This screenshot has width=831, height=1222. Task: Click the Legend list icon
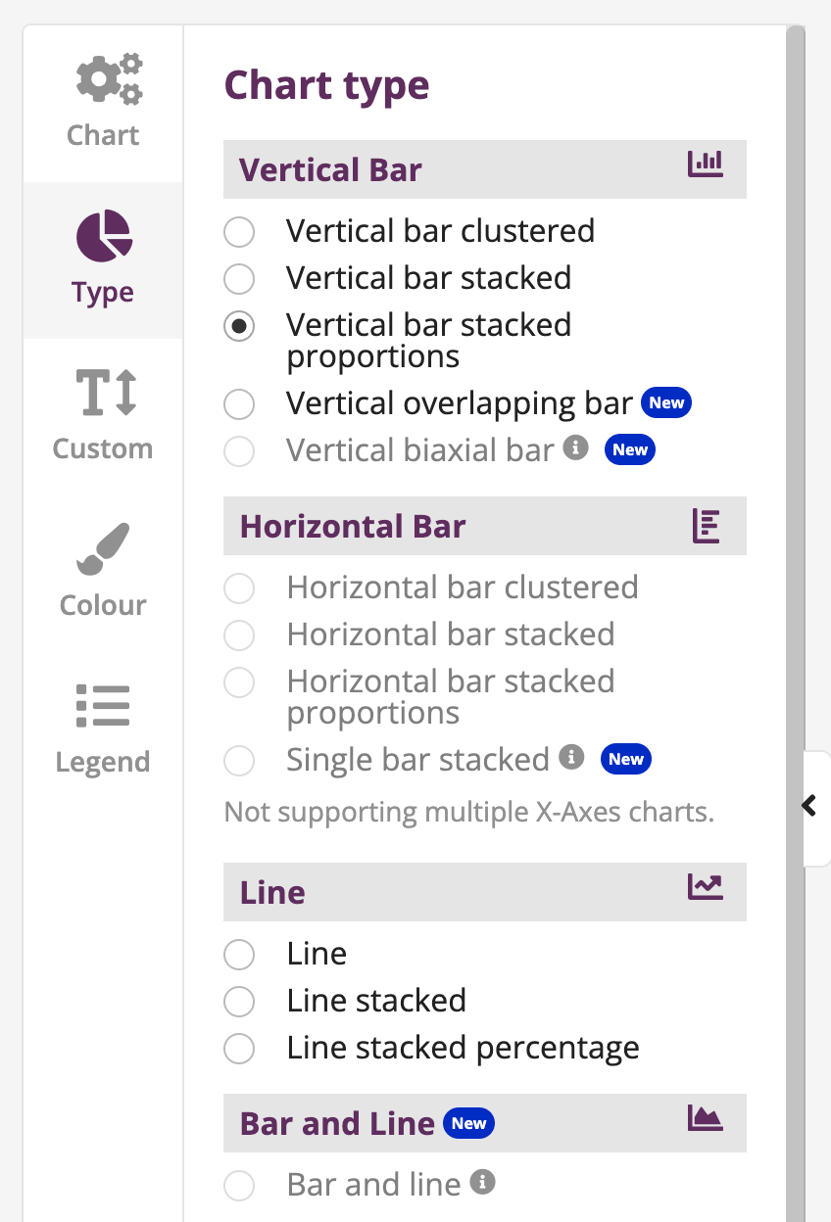tap(101, 705)
